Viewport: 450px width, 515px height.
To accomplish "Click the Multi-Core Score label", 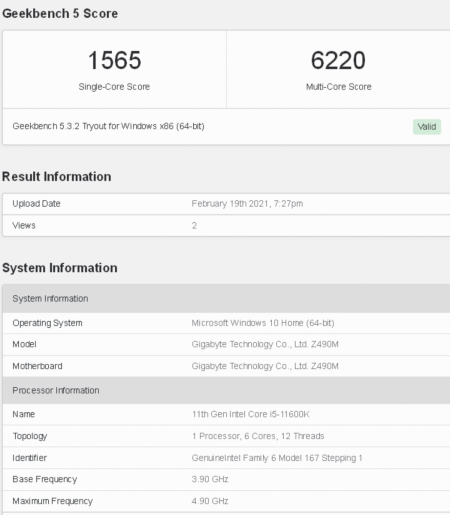I will click(x=339, y=87).
